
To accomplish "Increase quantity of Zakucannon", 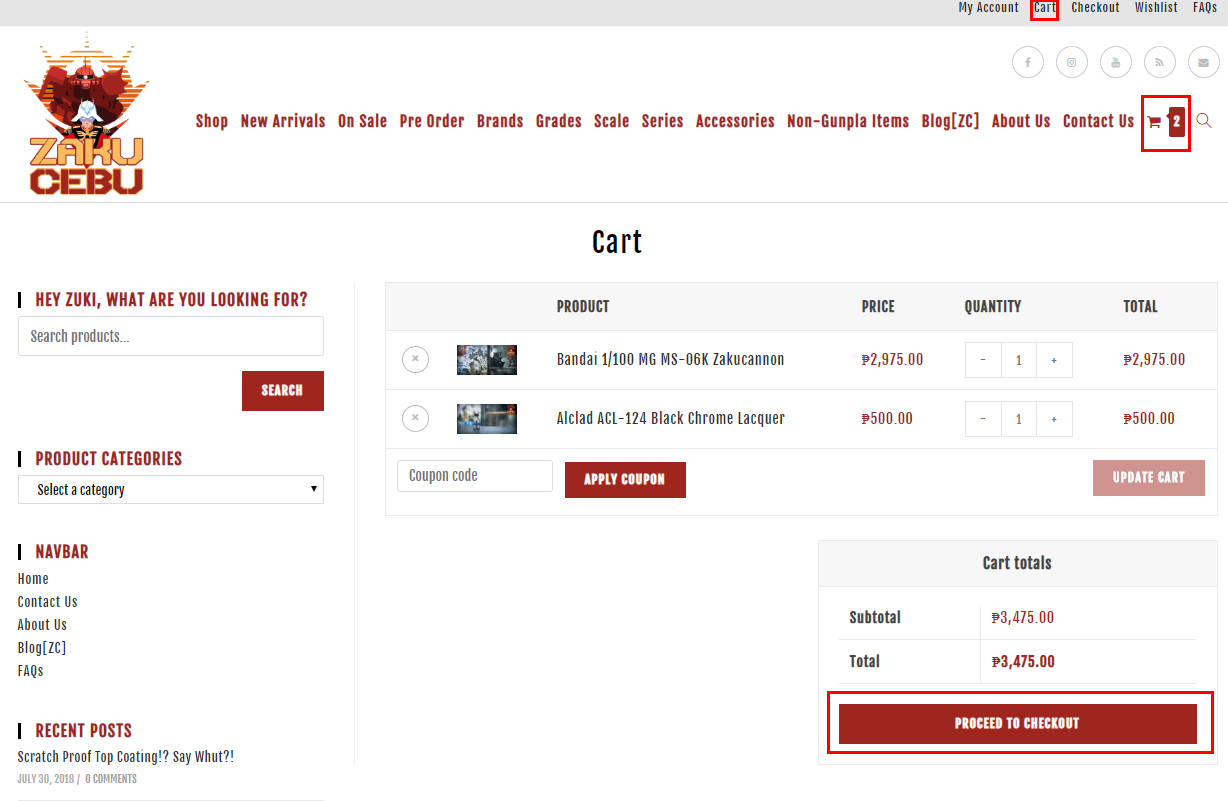I will [1054, 360].
